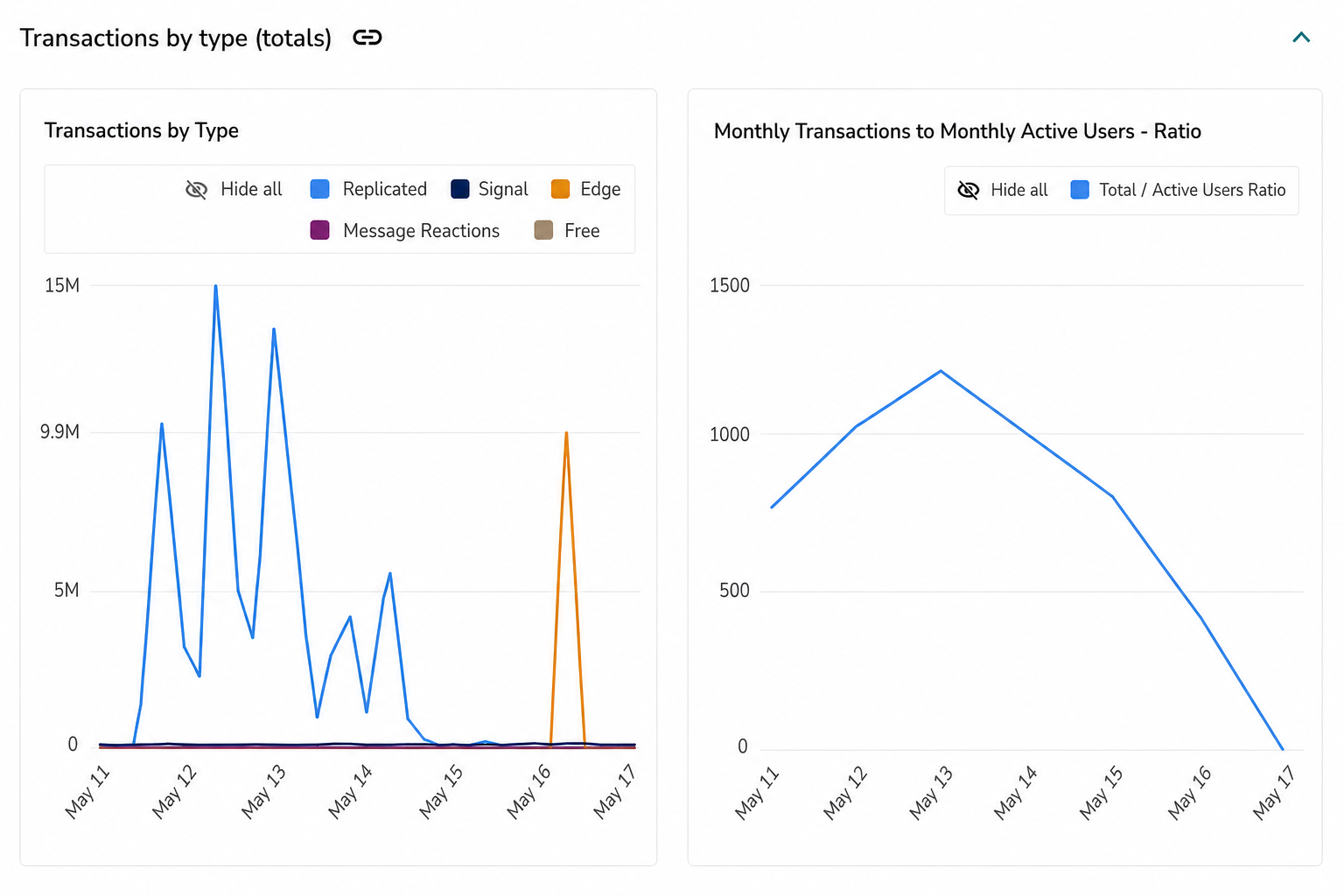Click the 5M axis label
Screen dimensions: 1344x896
click(x=66, y=590)
